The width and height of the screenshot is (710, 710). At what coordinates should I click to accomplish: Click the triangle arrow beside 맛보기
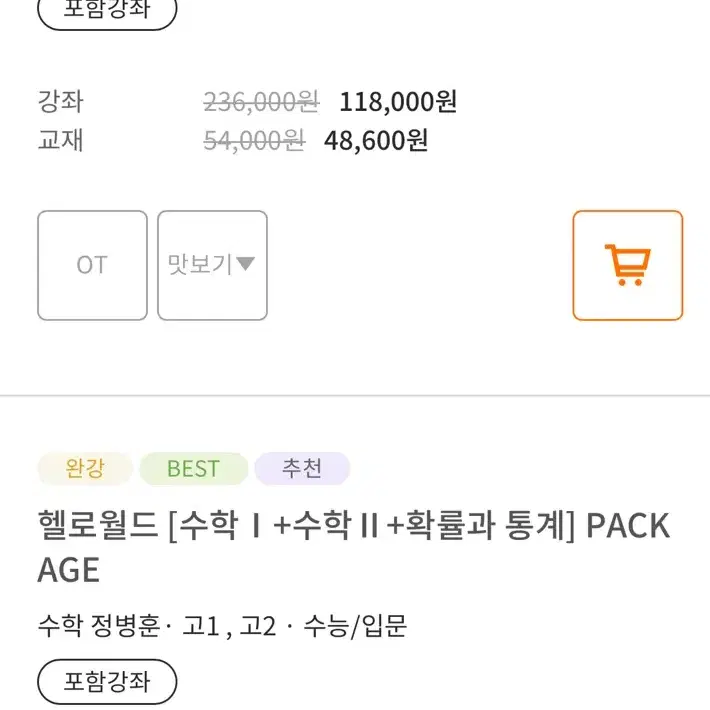point(245,264)
